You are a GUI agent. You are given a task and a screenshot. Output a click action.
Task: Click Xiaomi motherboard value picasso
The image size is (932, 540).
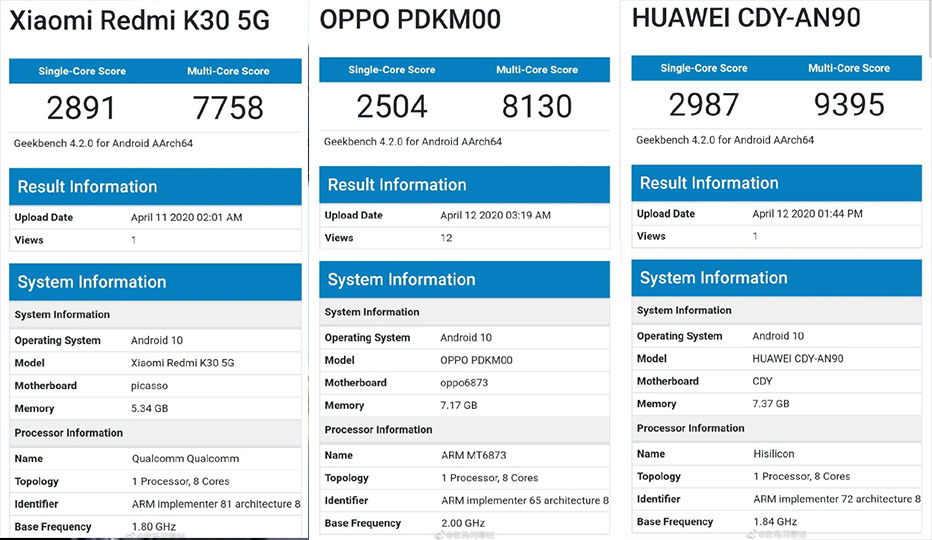(x=149, y=386)
